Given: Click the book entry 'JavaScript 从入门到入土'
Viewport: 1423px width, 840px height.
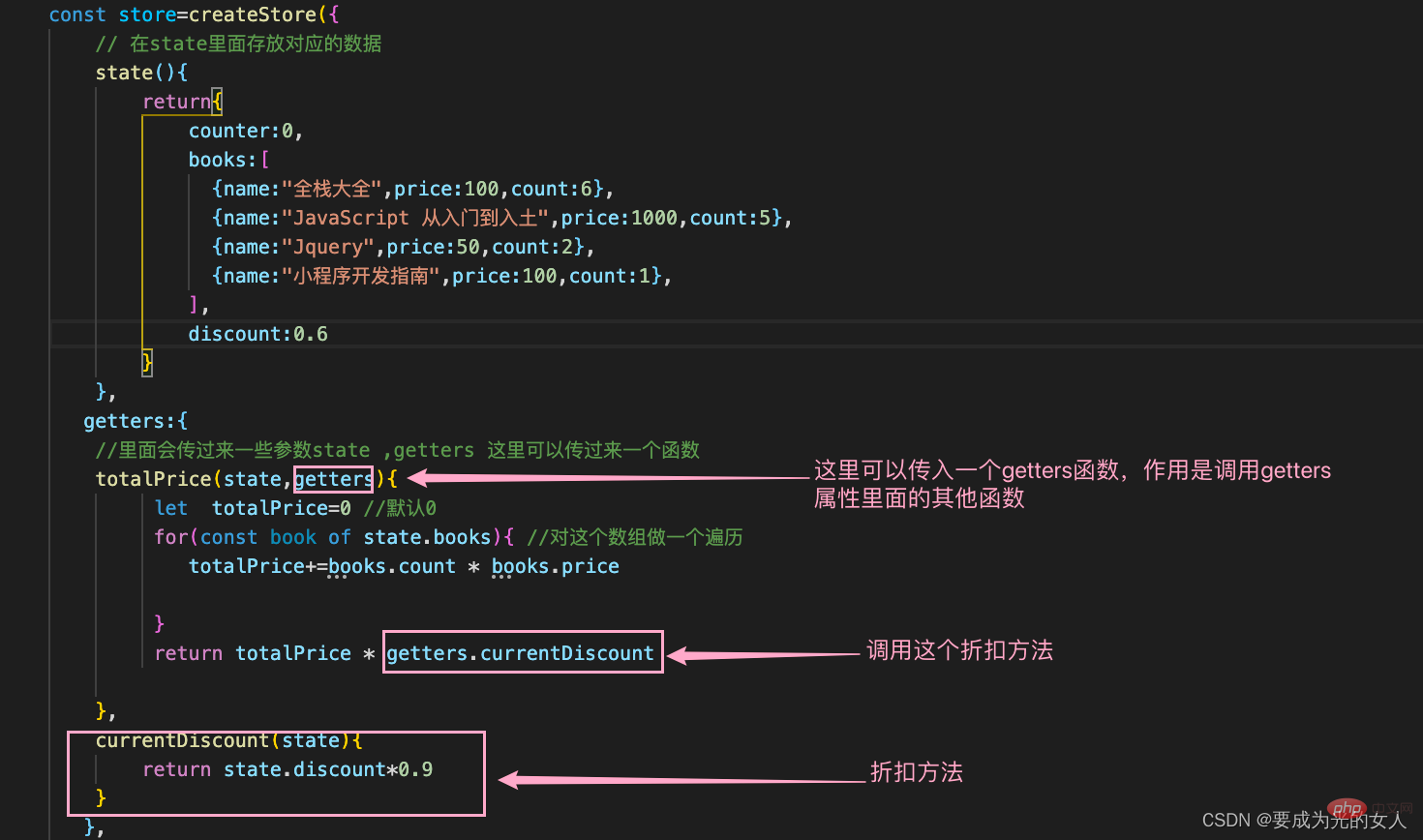Looking at the screenshot, I should (502, 218).
